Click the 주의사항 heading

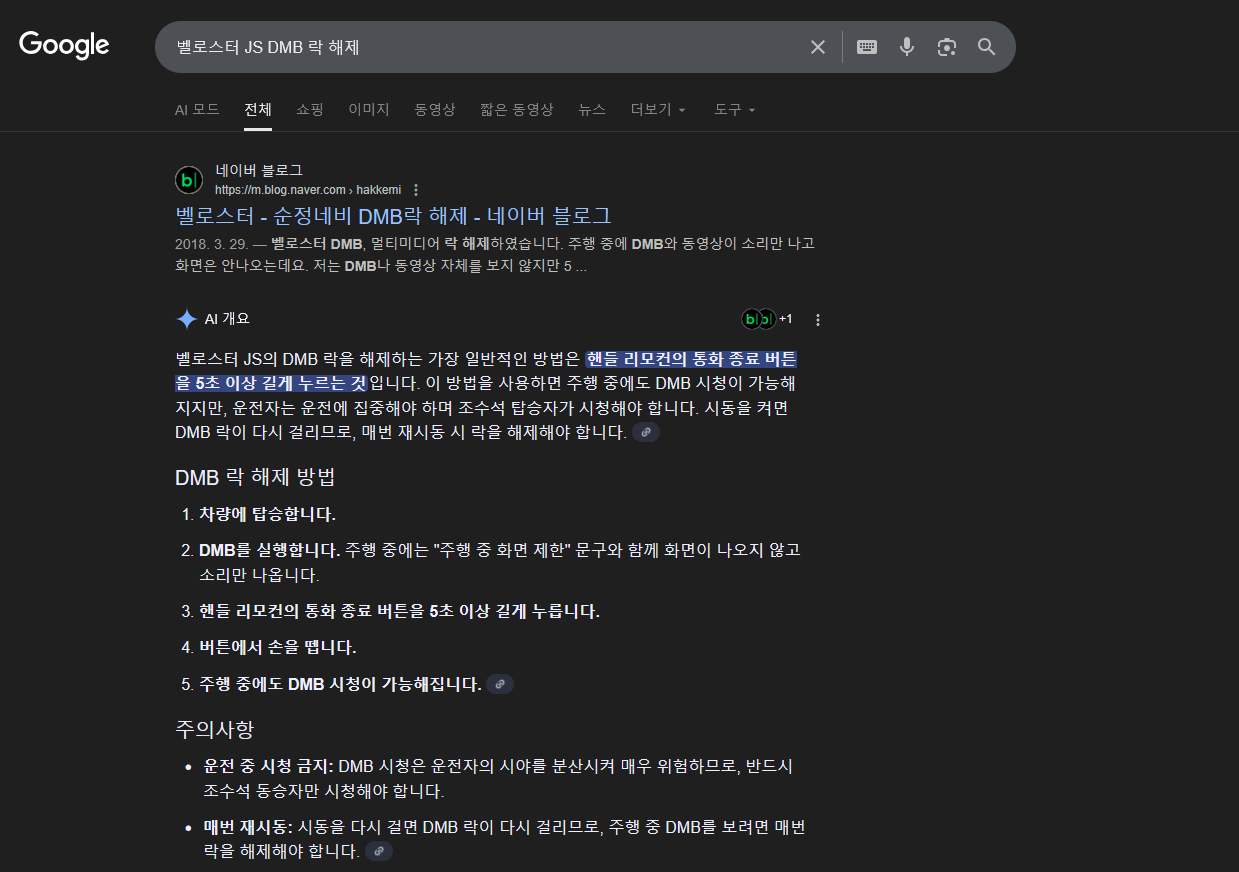[x=214, y=728]
